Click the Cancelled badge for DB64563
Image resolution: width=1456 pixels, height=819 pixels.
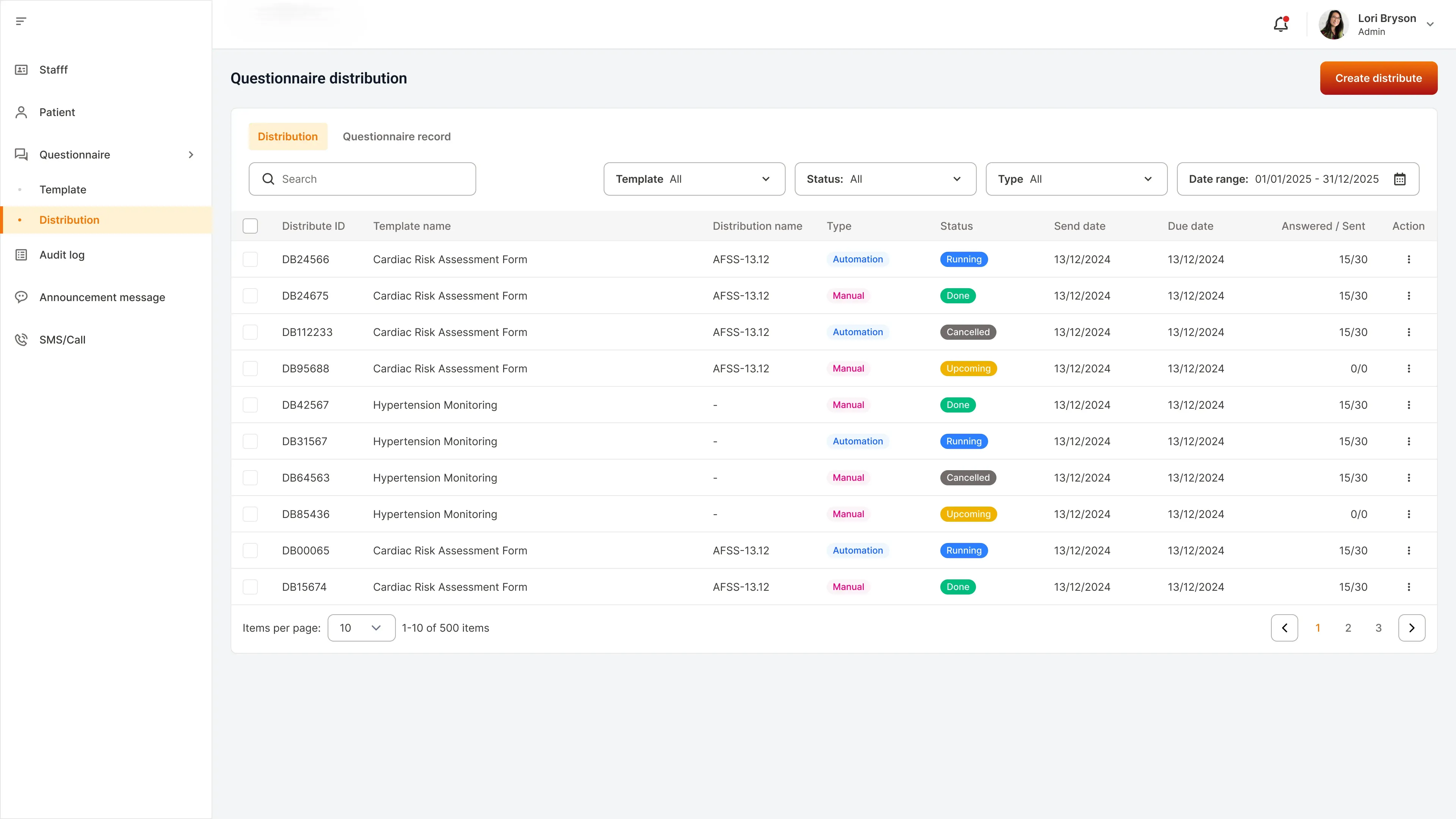(x=968, y=478)
